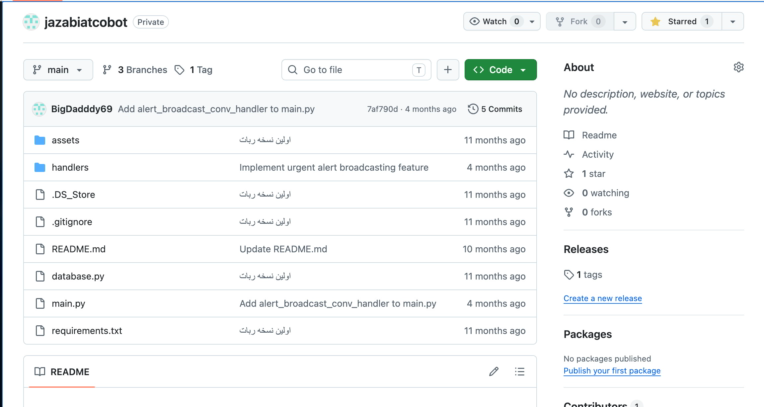The image size is (764, 407).
Task: Click the handlers folder icon
Action: (x=40, y=167)
